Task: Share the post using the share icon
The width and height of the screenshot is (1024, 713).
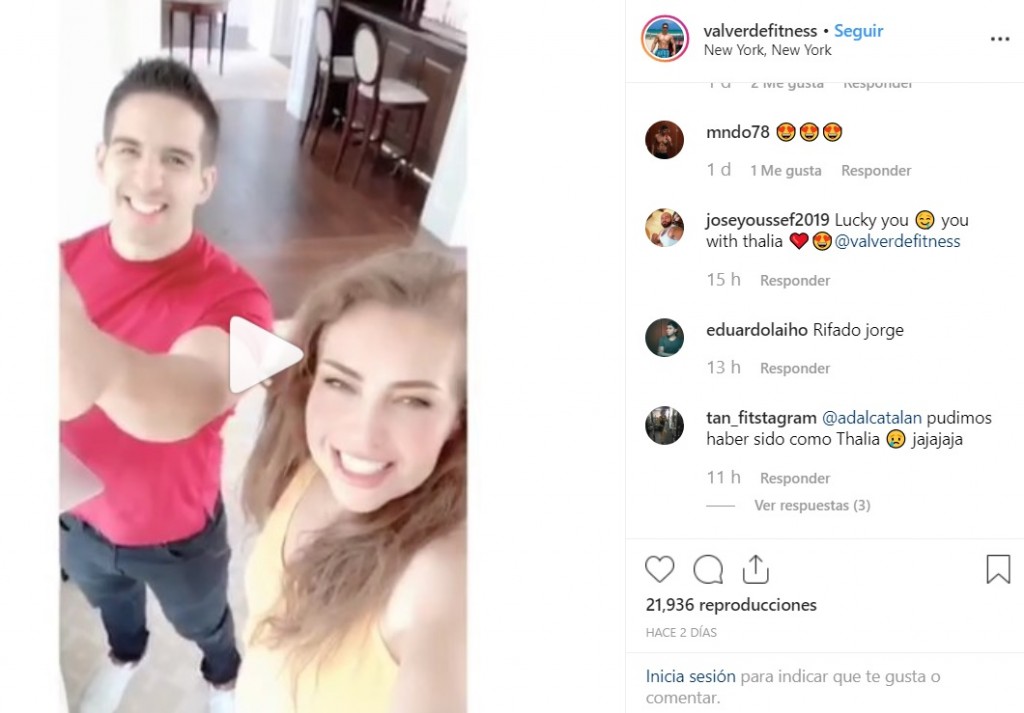Action: [x=756, y=569]
